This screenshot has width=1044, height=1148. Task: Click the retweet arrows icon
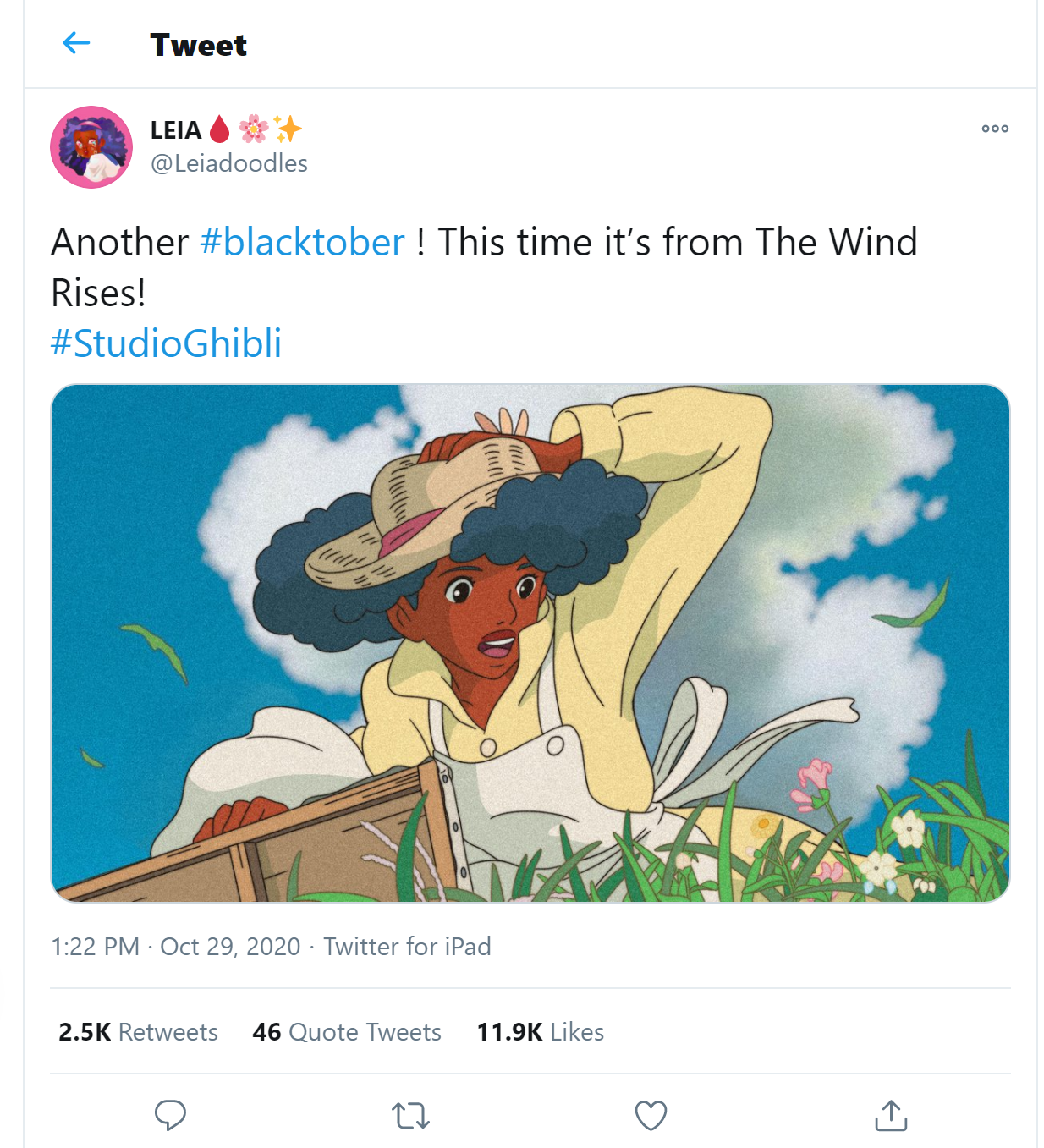411,1116
